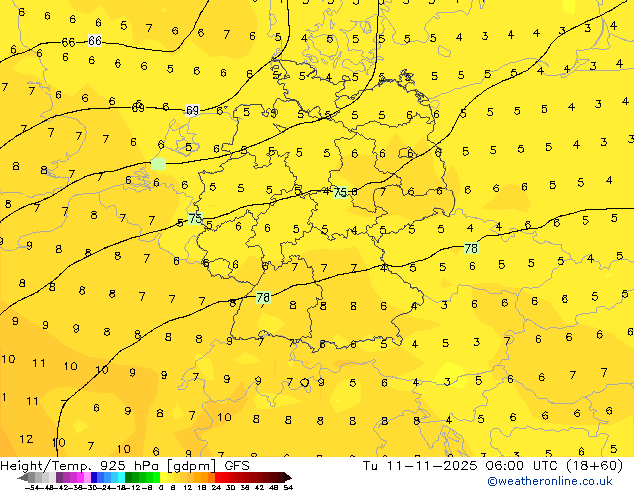Click the gray left arrow end of legend
Screen dimensions: 634x490
click(x=23, y=478)
